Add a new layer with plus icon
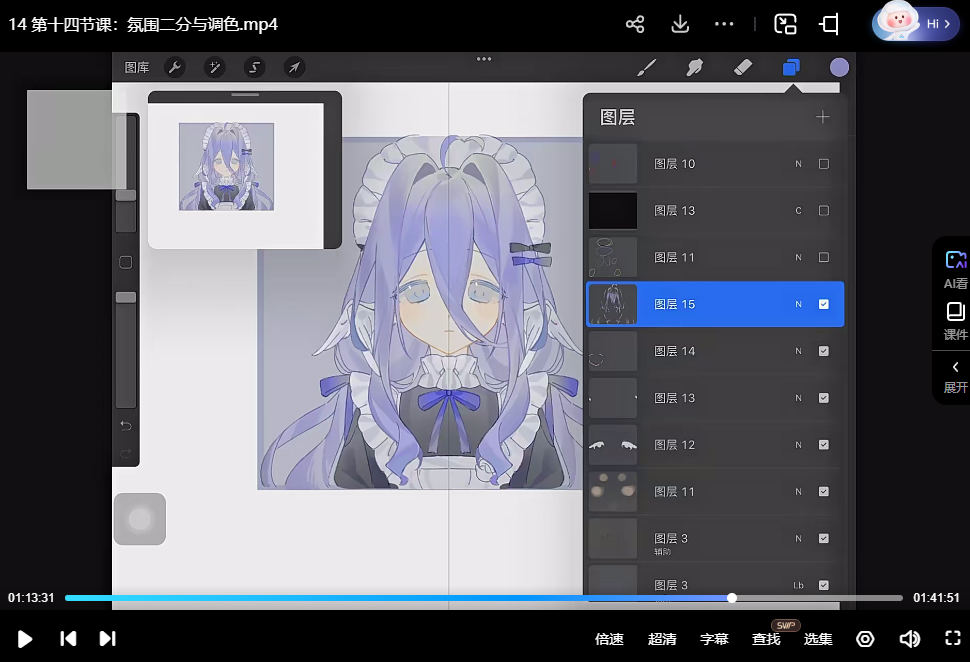 click(x=822, y=117)
